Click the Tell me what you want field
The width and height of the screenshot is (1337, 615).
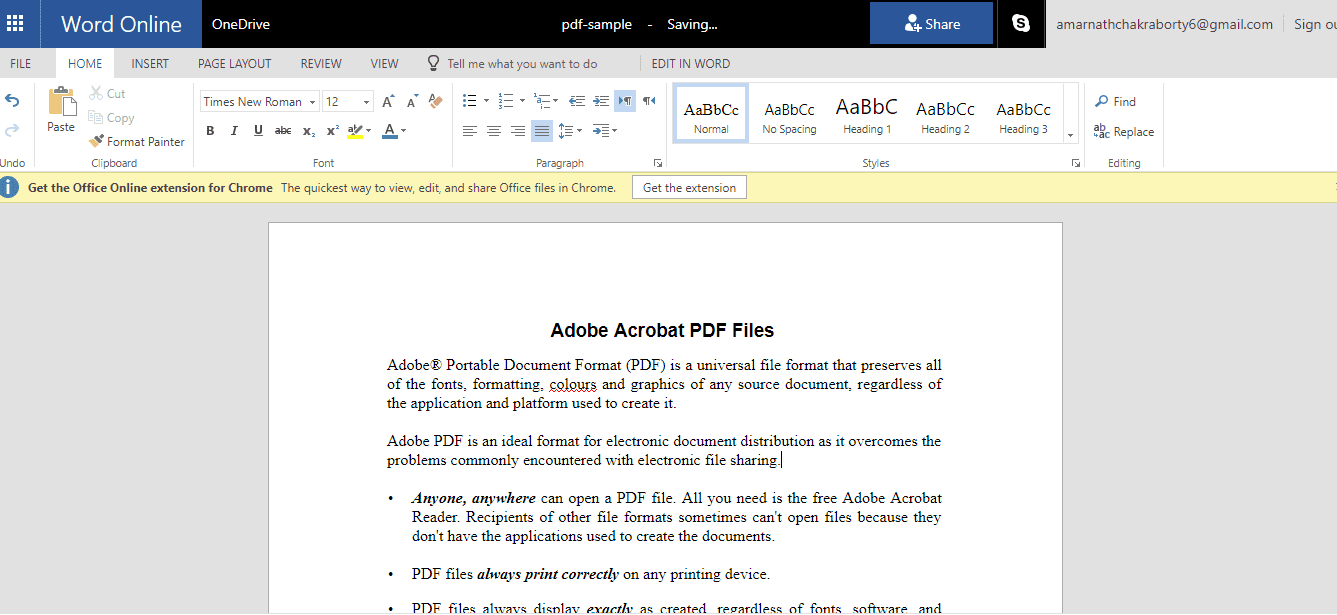pyautogui.click(x=522, y=63)
